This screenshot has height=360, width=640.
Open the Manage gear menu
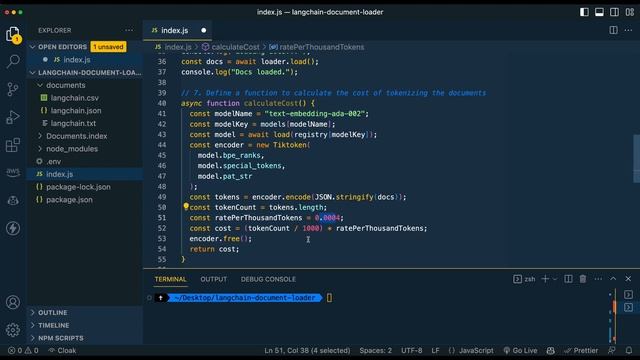pyautogui.click(x=13, y=330)
